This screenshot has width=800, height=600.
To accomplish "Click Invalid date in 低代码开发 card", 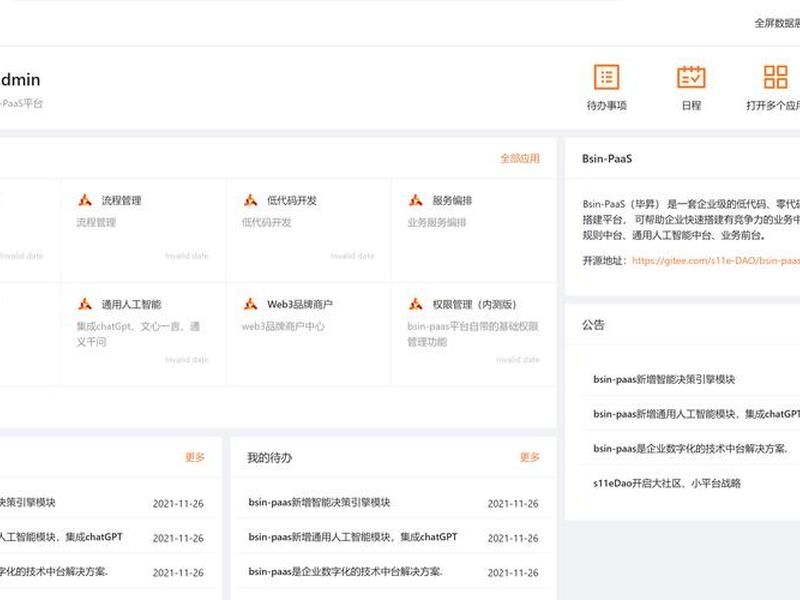I will [x=352, y=256].
